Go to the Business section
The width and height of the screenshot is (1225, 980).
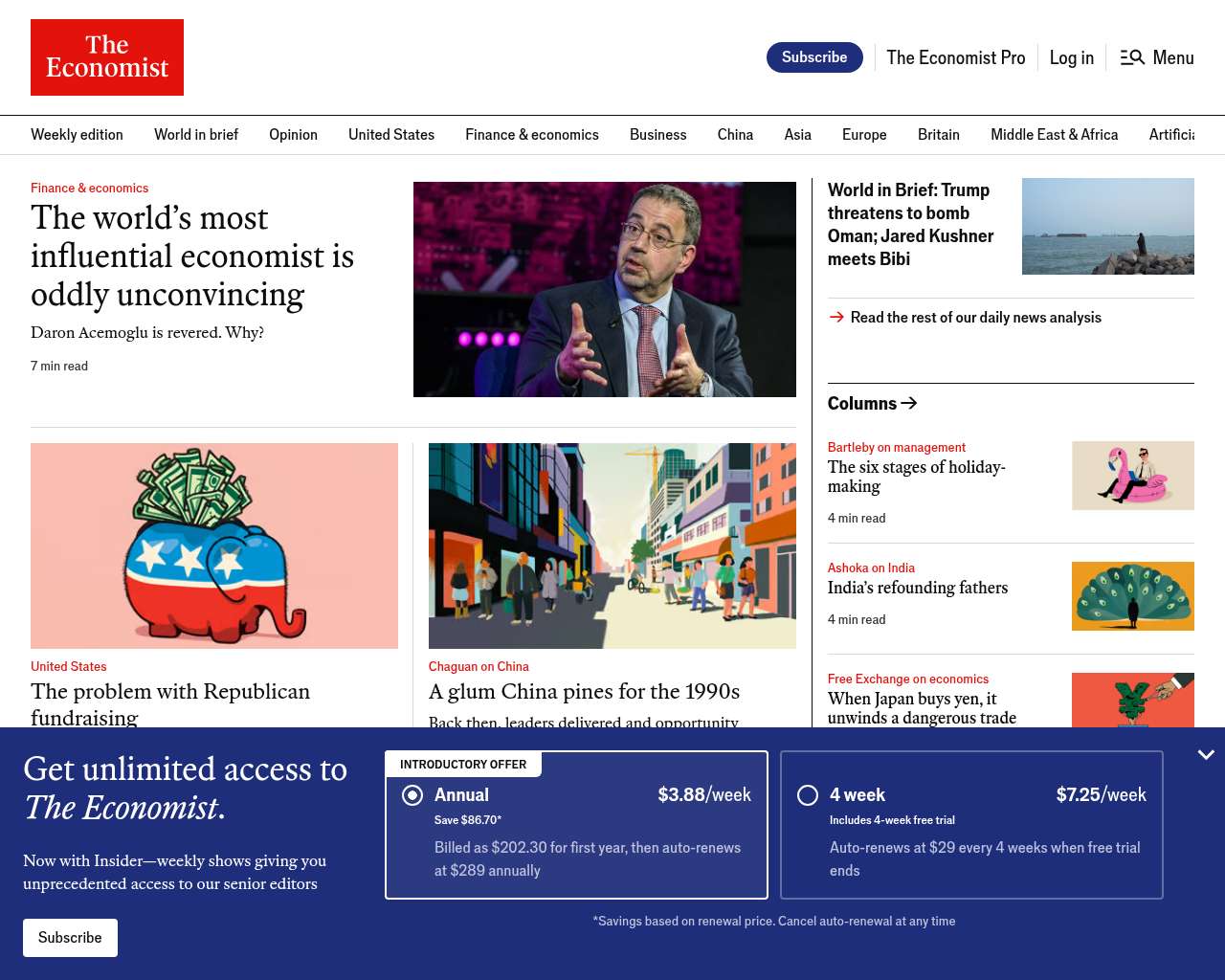(x=658, y=135)
